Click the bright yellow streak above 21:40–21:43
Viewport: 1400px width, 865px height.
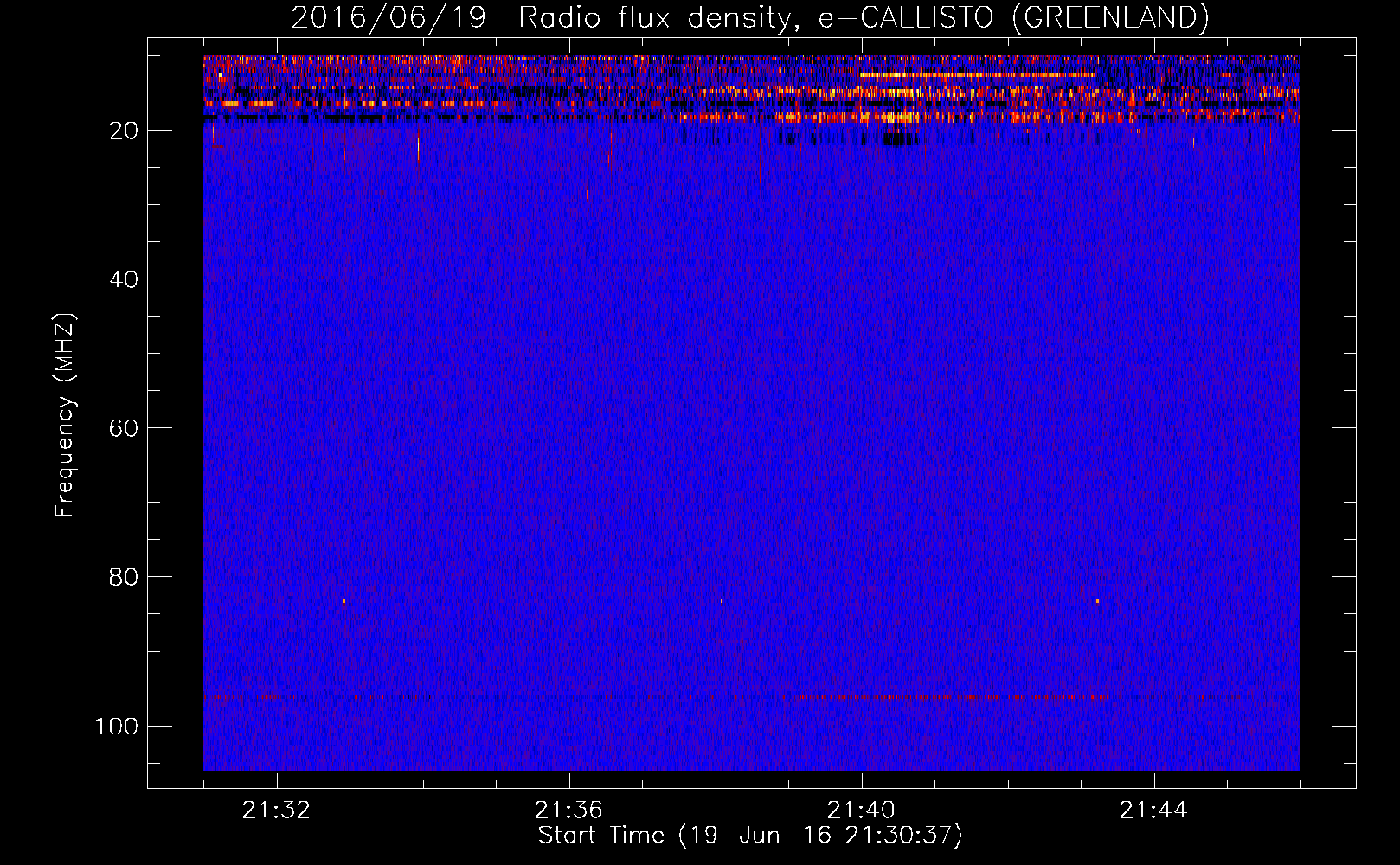click(976, 75)
